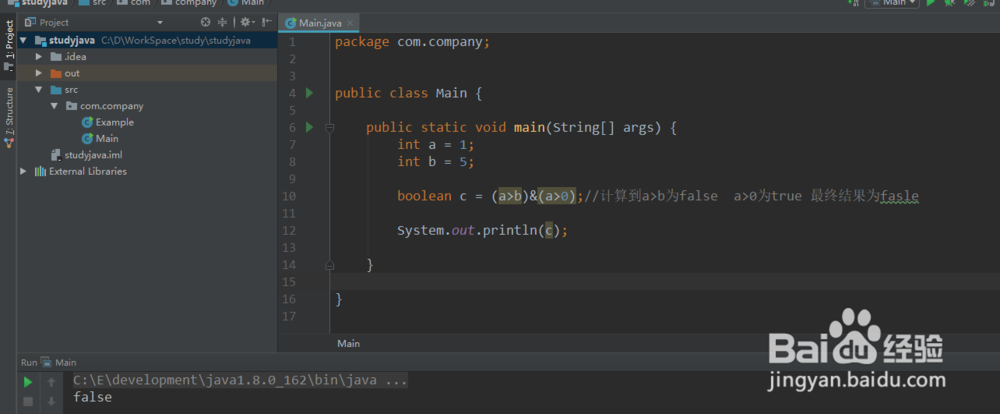Click the java command line in console

click(240, 381)
